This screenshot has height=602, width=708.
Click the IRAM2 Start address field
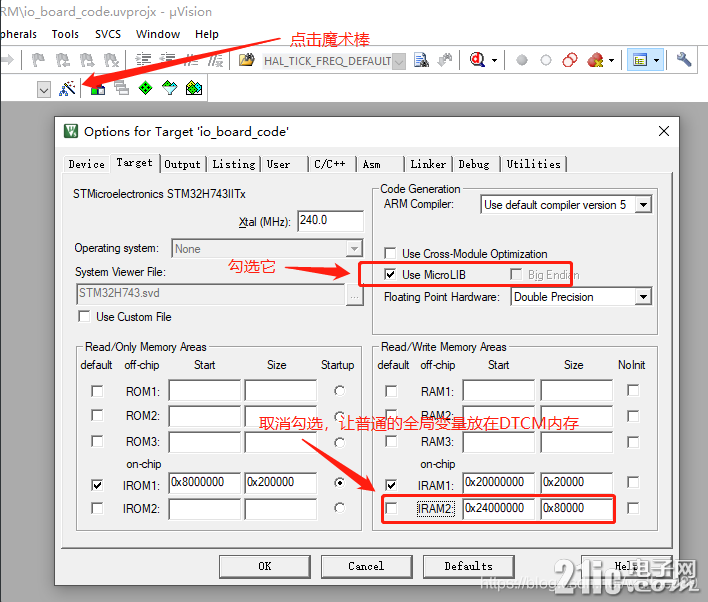(x=498, y=509)
